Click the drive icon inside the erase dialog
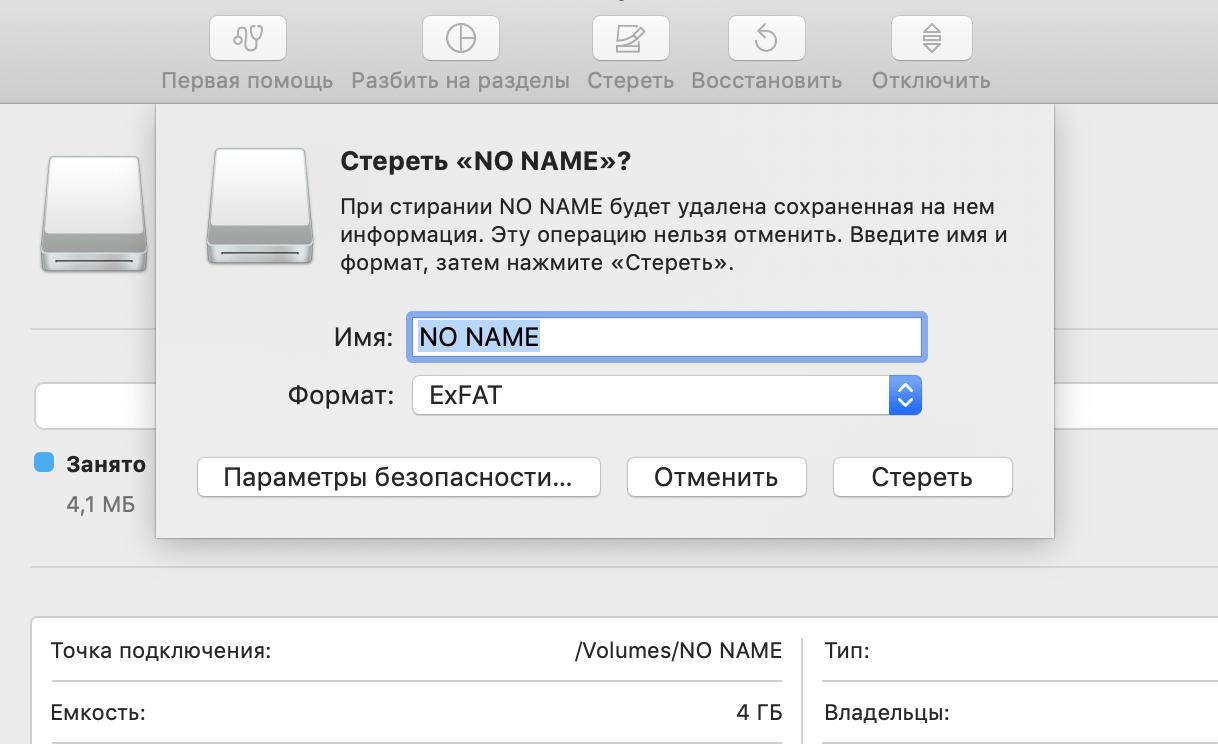The image size is (1218, 744). pyautogui.click(x=257, y=207)
